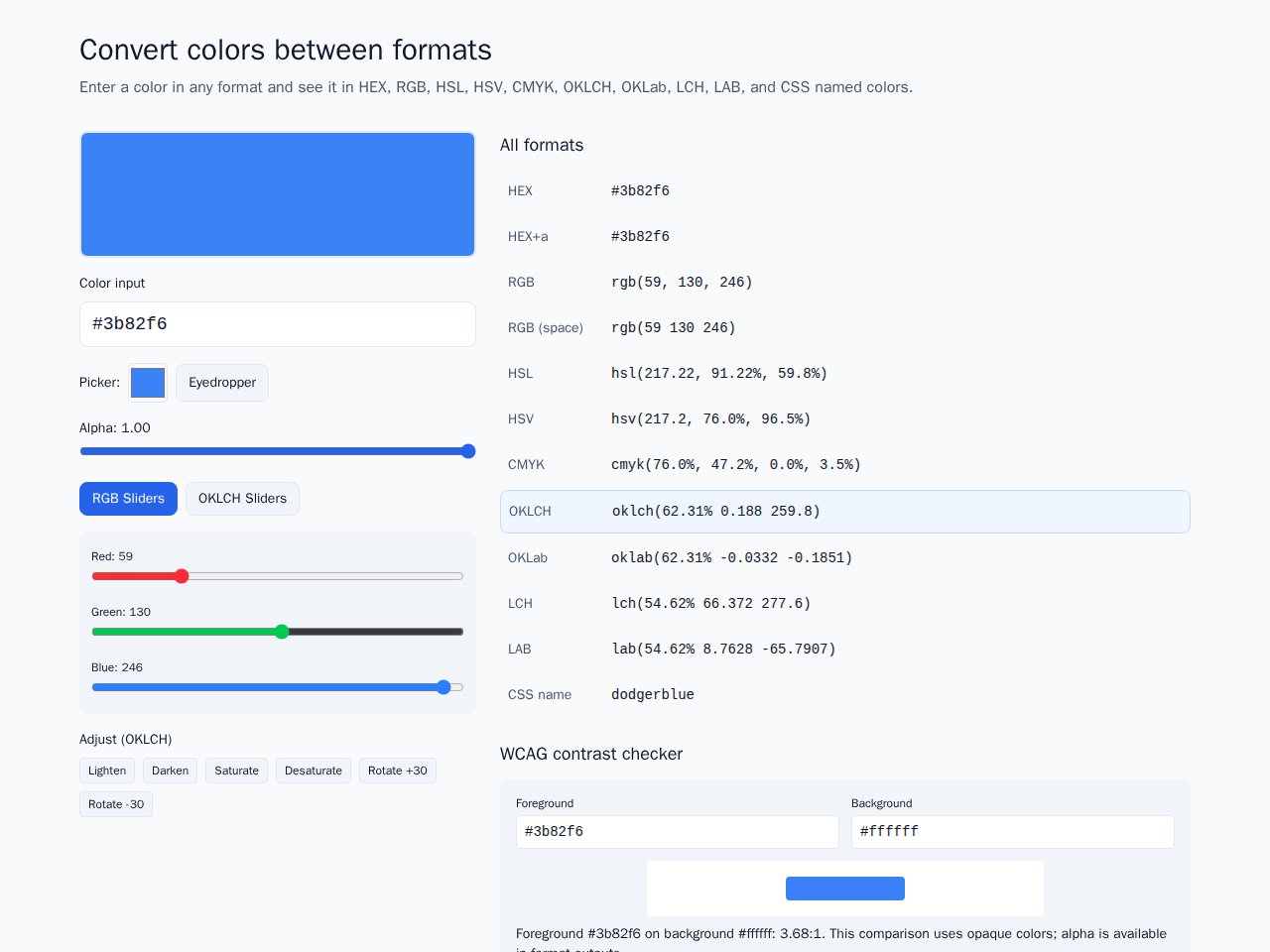1270x952 pixels.
Task: Click the Red slider track
Action: 278,576
